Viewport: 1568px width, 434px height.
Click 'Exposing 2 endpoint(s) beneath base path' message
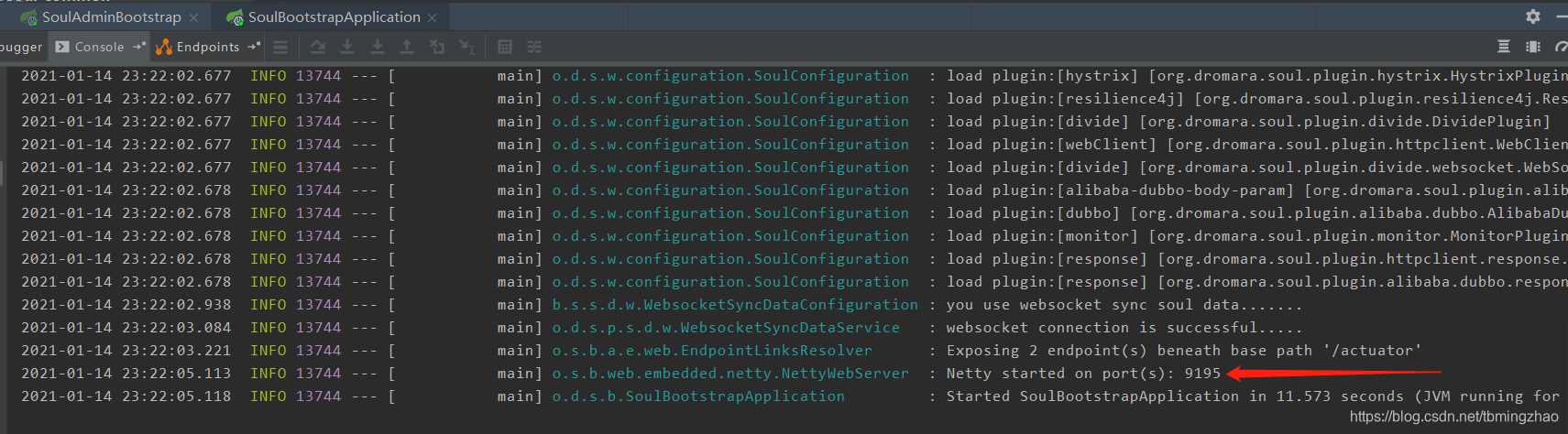coord(1184,351)
